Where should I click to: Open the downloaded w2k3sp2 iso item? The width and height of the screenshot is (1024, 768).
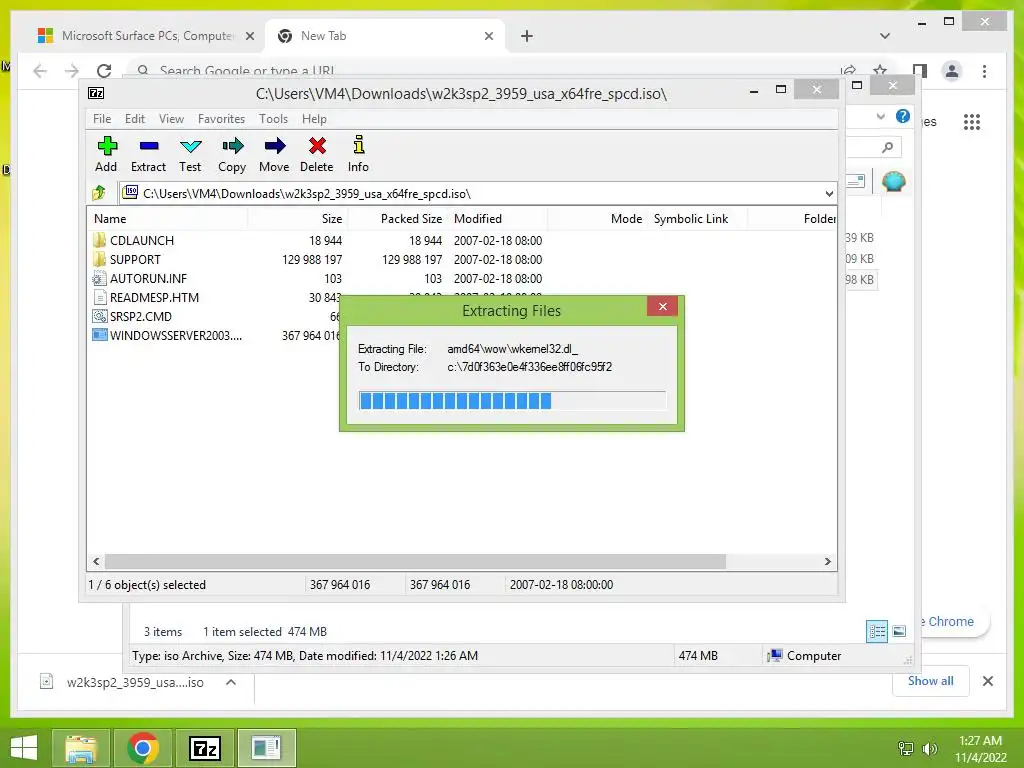tap(123, 682)
